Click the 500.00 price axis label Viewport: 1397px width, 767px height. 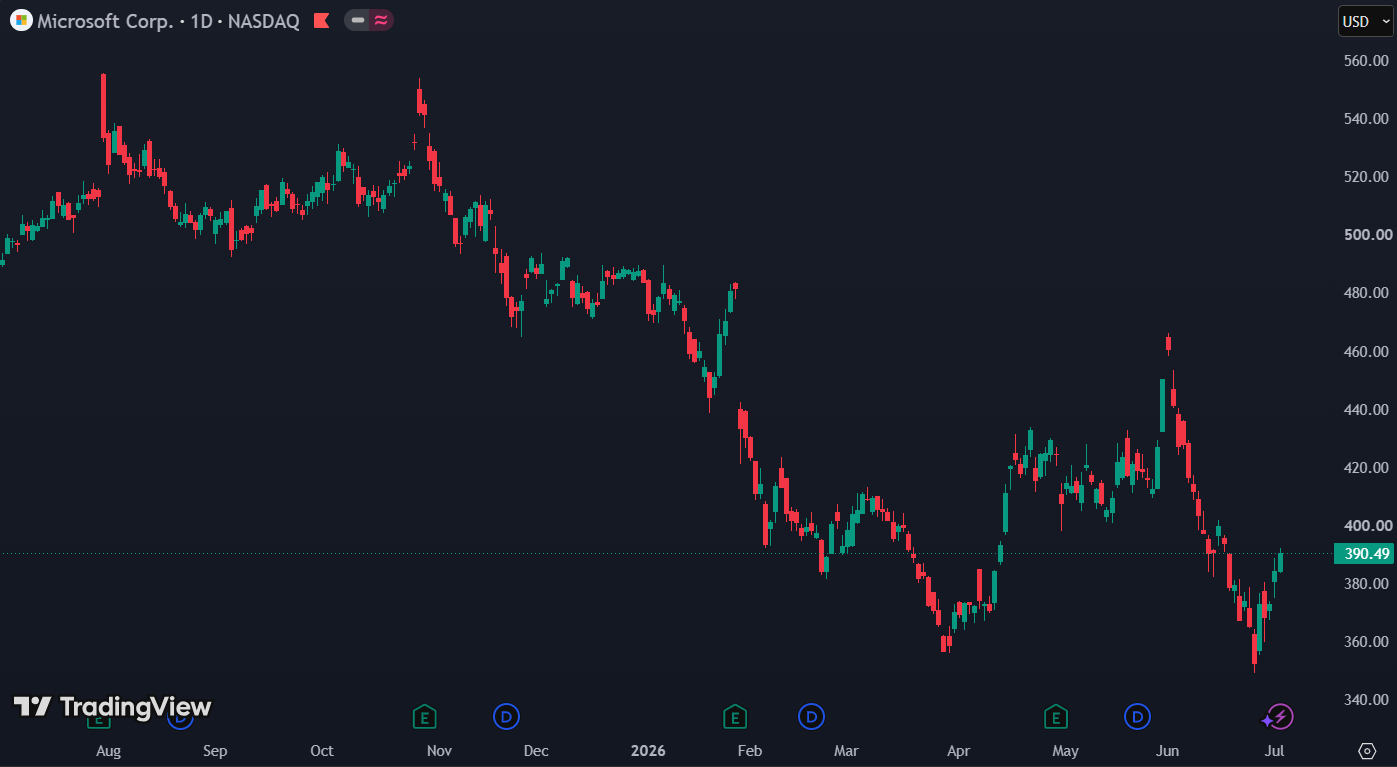tap(1367, 235)
